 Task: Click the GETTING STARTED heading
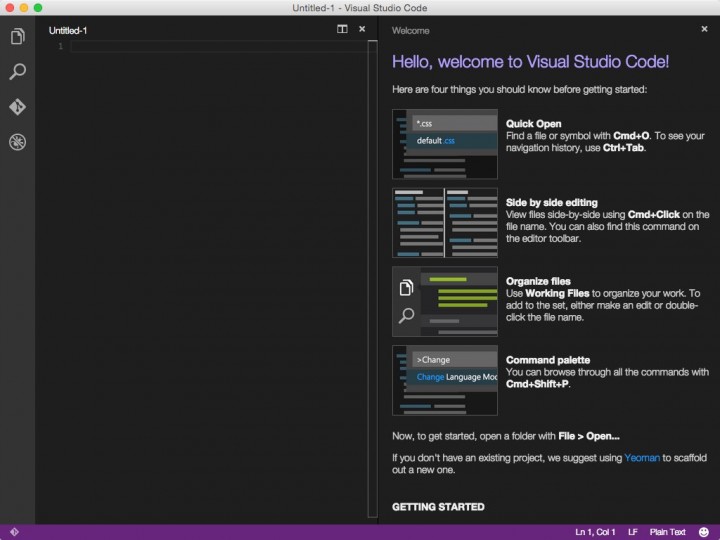point(438,507)
